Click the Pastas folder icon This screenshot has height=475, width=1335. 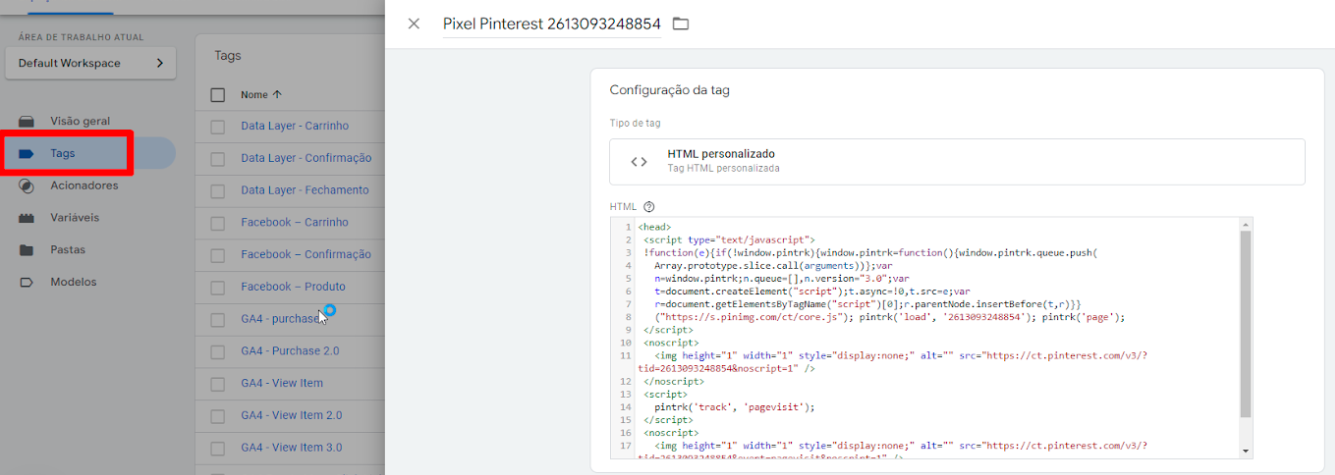pos(27,250)
